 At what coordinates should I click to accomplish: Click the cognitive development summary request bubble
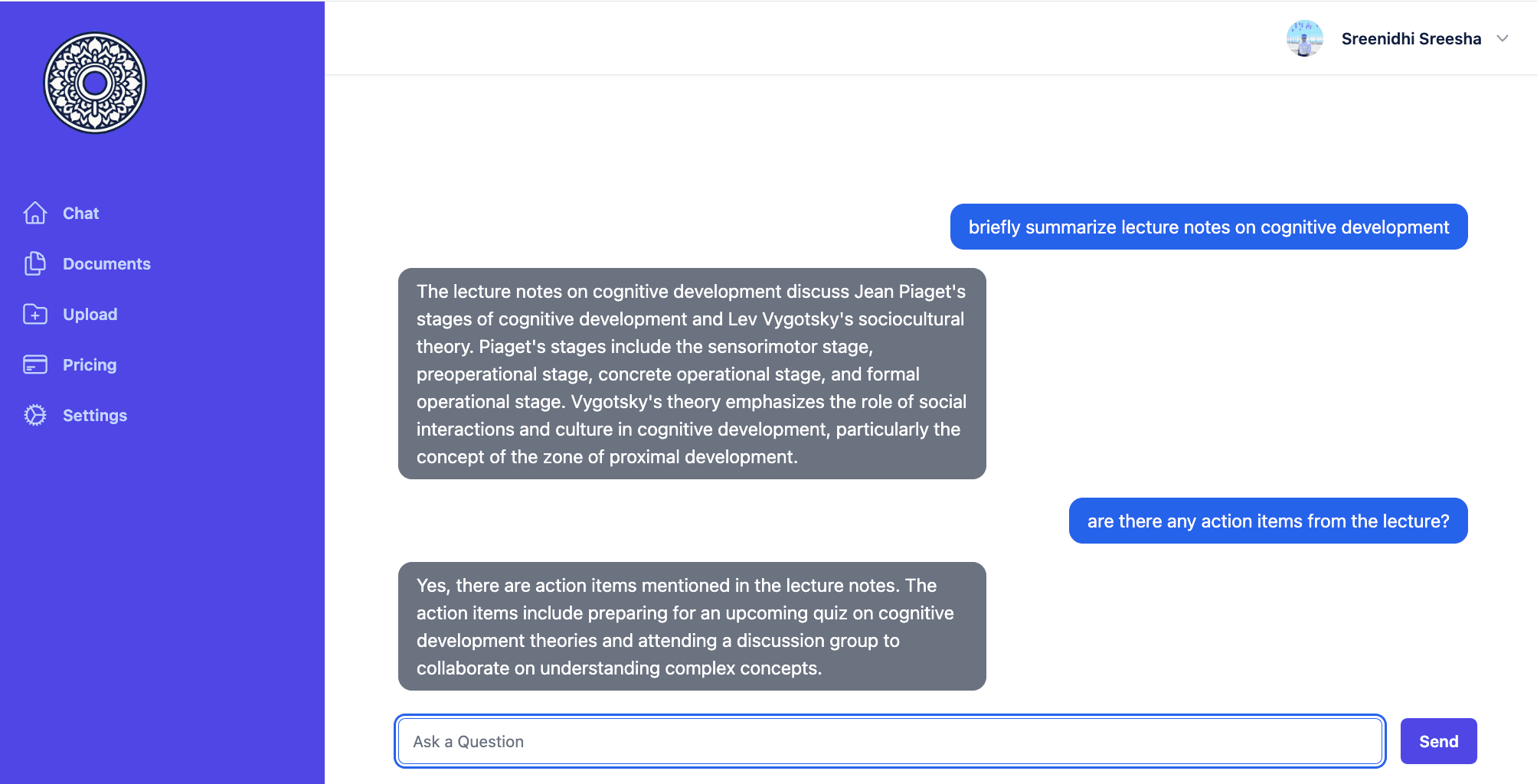click(x=1208, y=227)
